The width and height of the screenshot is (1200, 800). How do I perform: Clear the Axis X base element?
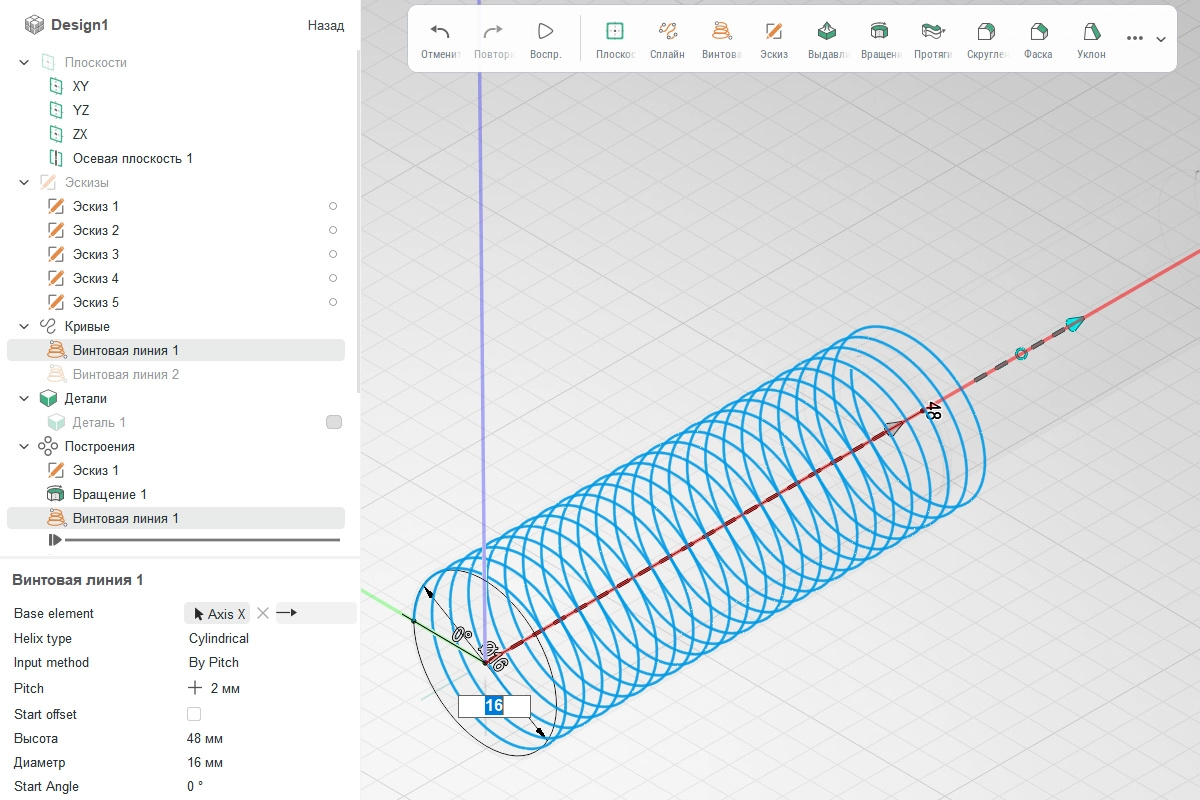pos(263,613)
